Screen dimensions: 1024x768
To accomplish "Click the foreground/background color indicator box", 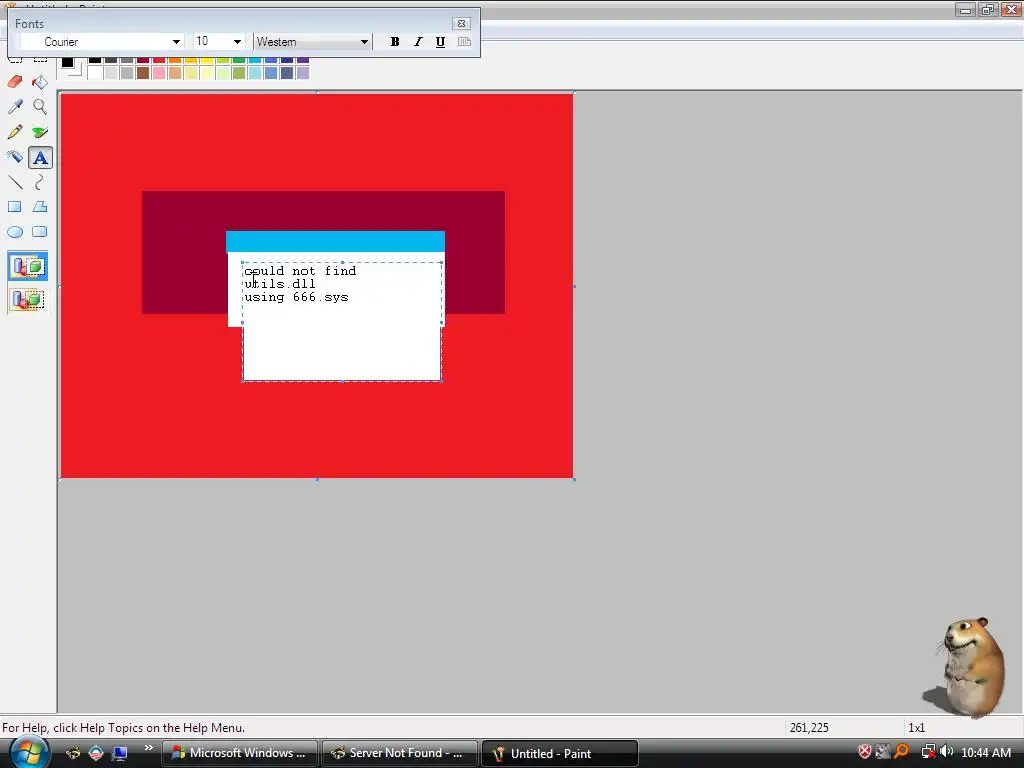I will pos(72,66).
